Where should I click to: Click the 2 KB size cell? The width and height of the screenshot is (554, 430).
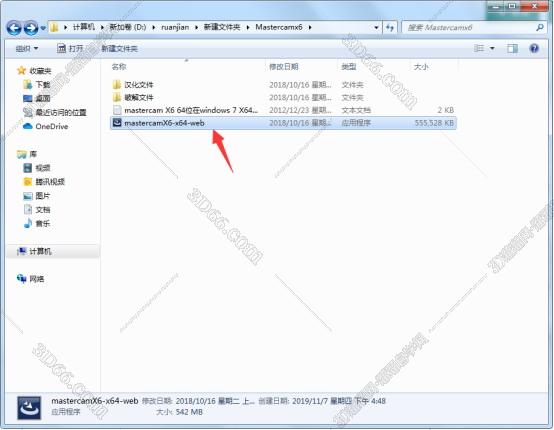coord(446,110)
